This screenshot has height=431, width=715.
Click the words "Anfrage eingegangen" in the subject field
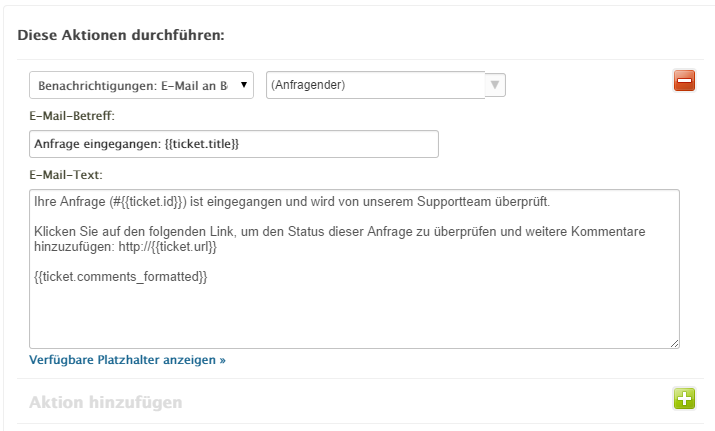tap(97, 144)
